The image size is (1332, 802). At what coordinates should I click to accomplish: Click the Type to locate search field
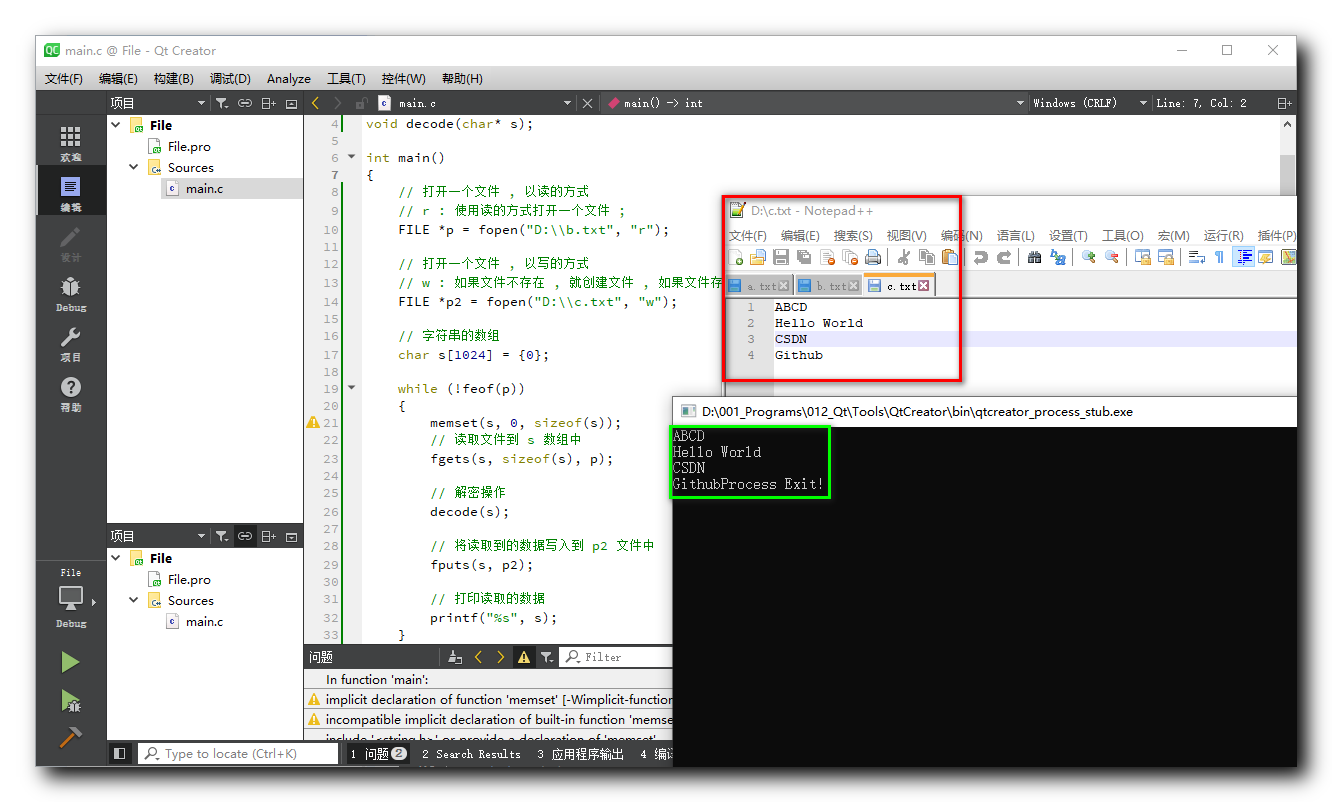click(238, 754)
